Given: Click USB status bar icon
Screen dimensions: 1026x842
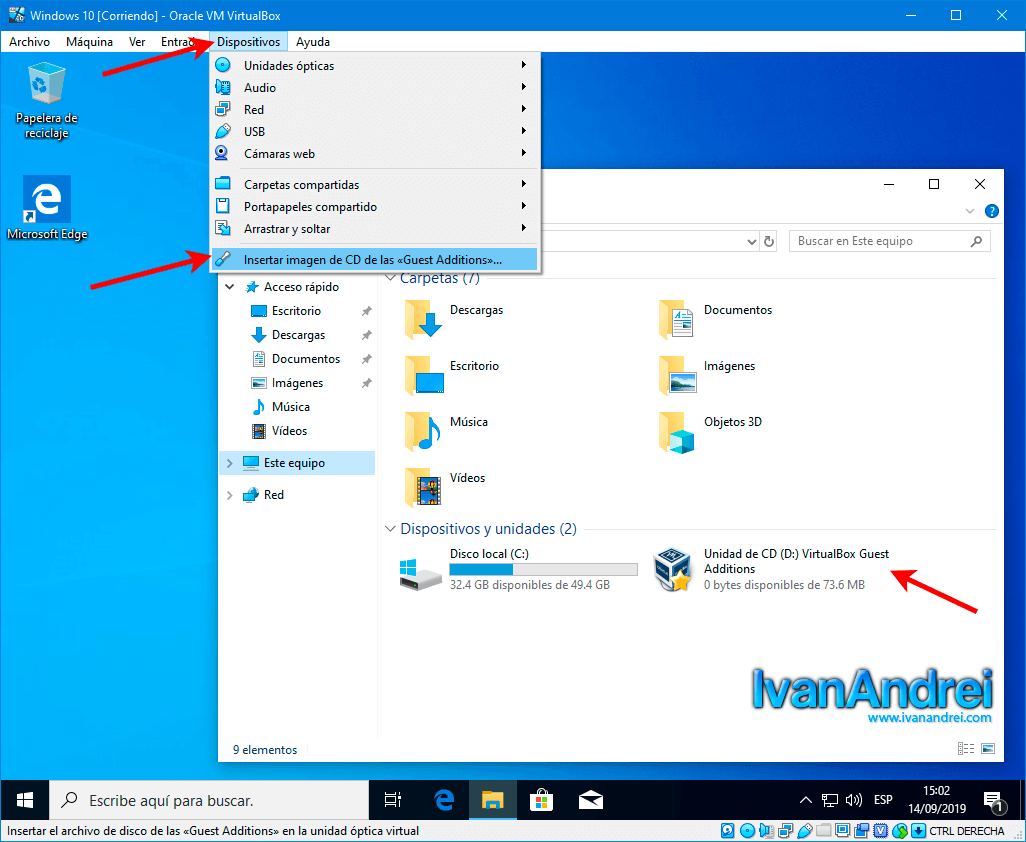Looking at the screenshot, I should (805, 831).
